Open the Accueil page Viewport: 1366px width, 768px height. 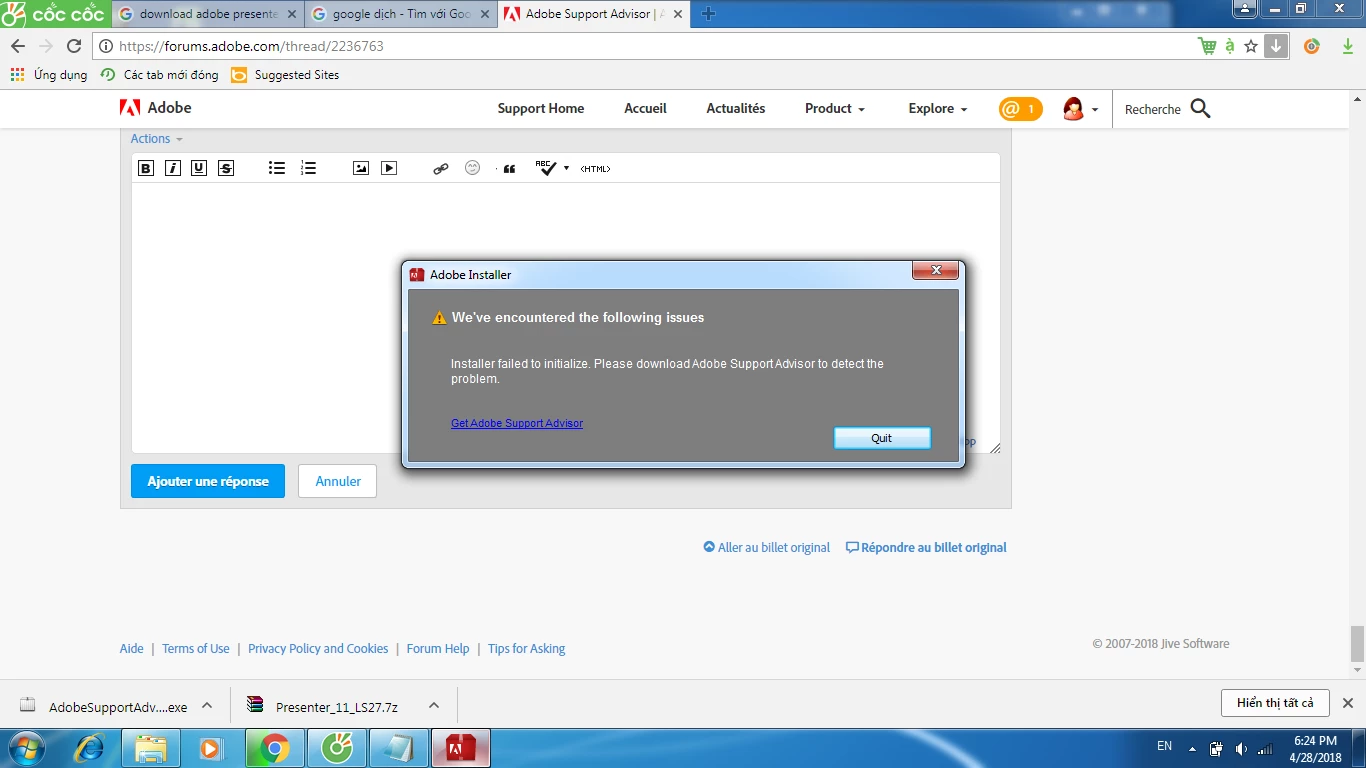coord(645,108)
